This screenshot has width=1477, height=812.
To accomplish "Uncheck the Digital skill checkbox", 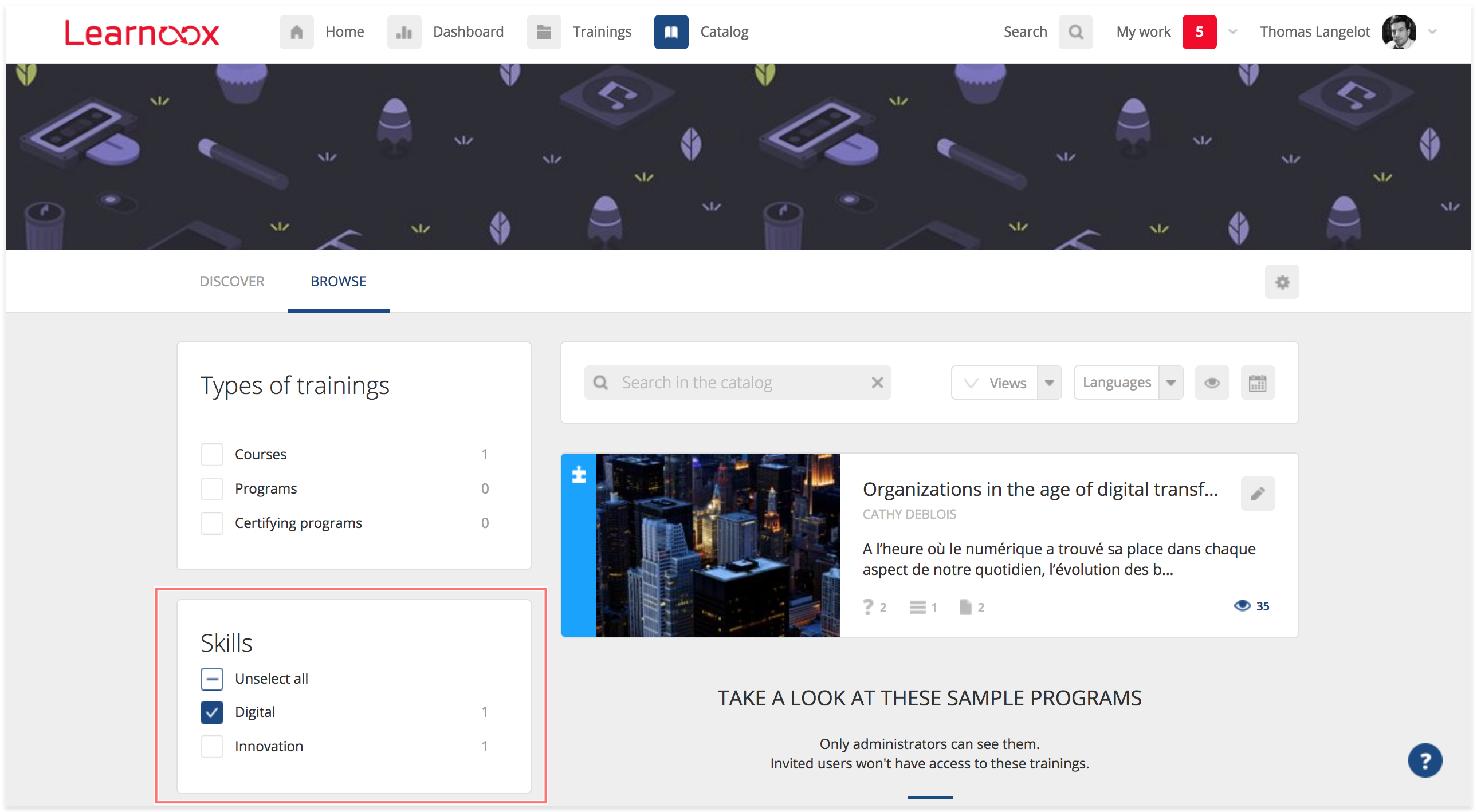I will tap(211, 712).
